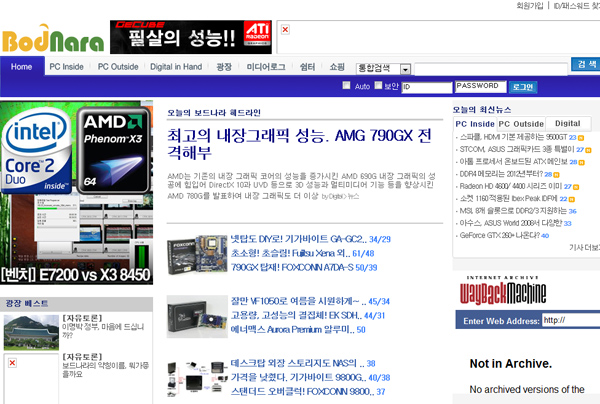Click the new-item icon beside 9500GT news
The height and width of the screenshot is (404, 600).
[x=581, y=138]
